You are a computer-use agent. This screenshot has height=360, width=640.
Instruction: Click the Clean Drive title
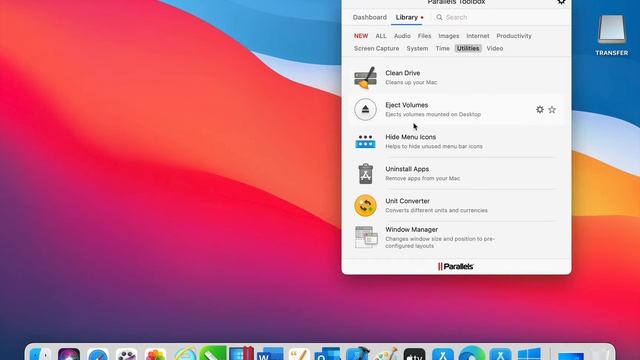(x=402, y=73)
